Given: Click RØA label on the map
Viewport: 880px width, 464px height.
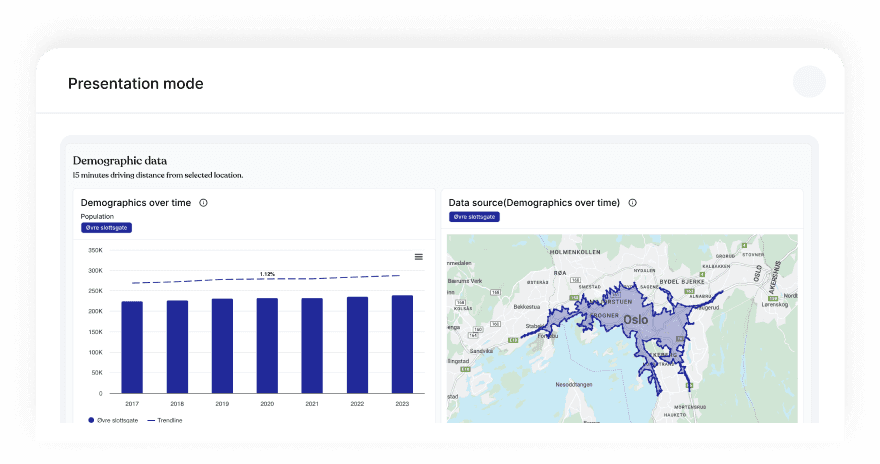Looking at the screenshot, I should [x=560, y=273].
